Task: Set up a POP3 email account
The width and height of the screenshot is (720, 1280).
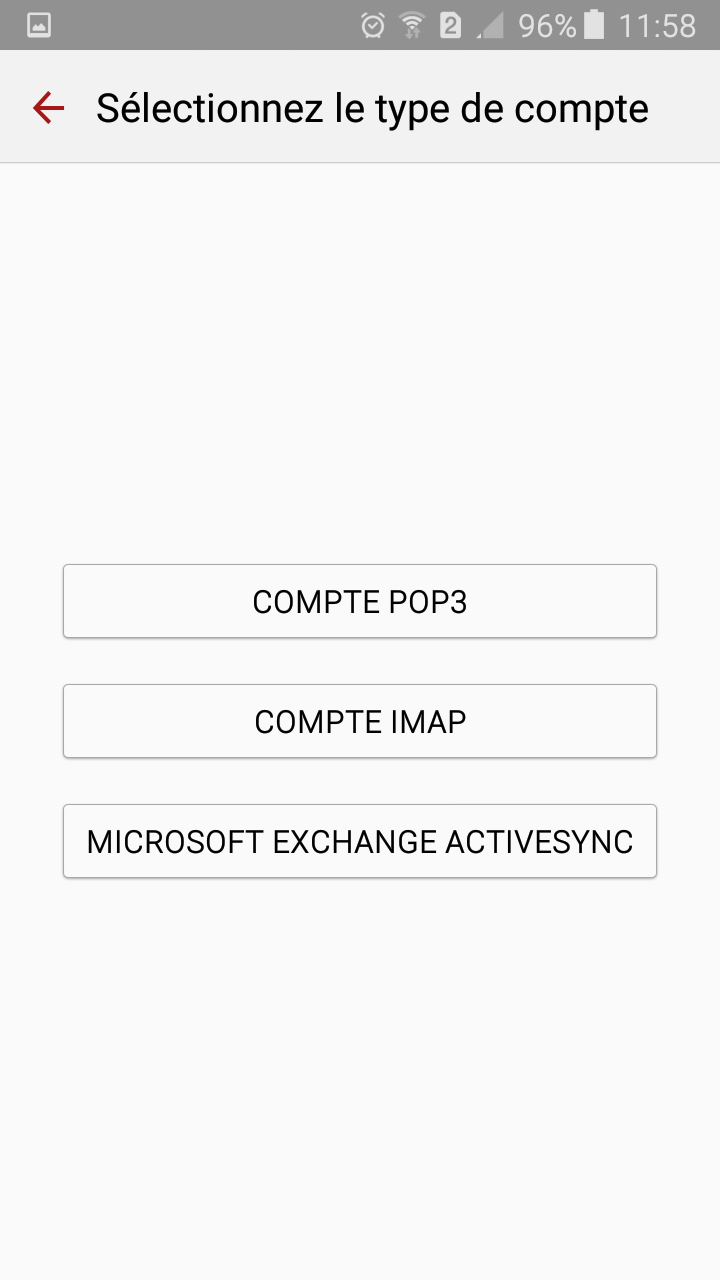Action: pyautogui.click(x=360, y=601)
